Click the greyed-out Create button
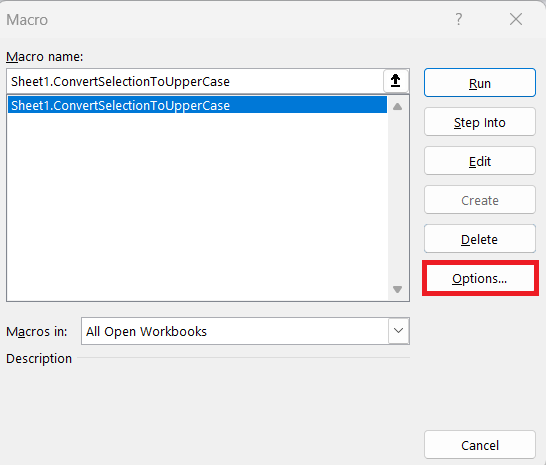The image size is (546, 465). 479,200
